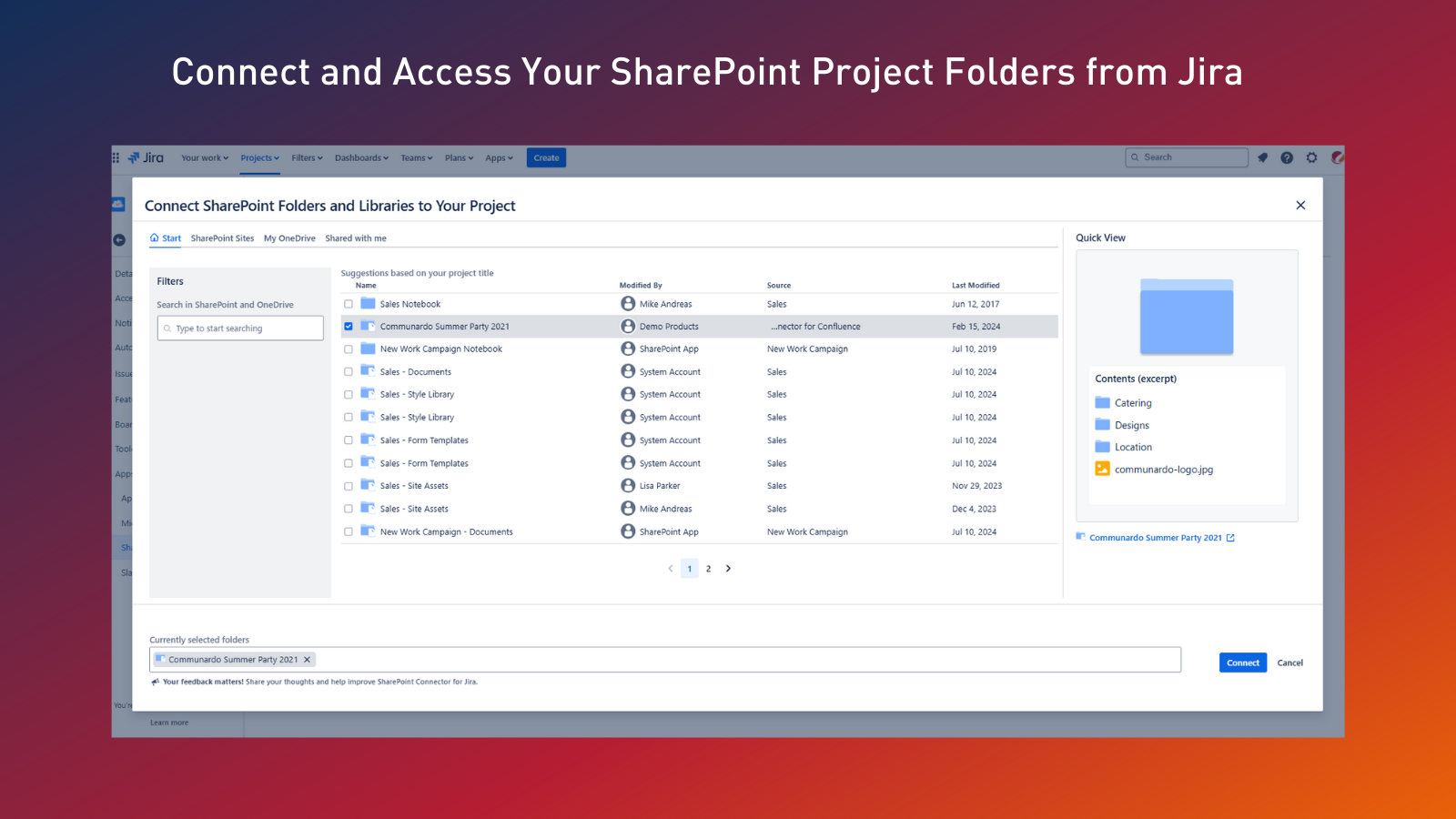Expand the Apps dropdown
Viewport: 1456px width, 819px height.
tap(499, 157)
